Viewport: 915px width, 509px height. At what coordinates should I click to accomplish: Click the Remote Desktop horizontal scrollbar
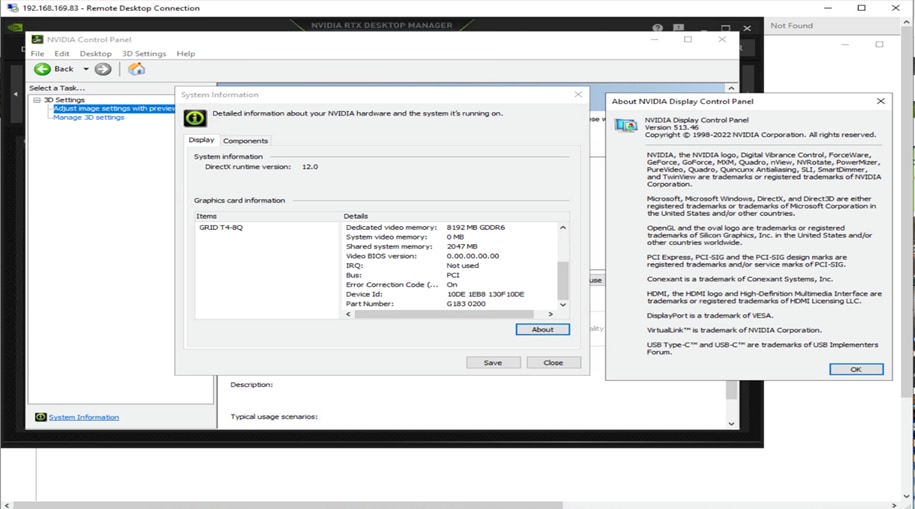coord(288,504)
